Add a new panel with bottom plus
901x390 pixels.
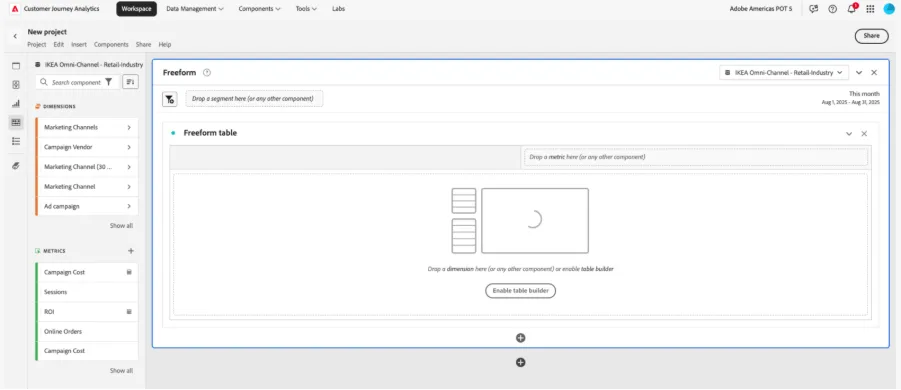point(521,362)
